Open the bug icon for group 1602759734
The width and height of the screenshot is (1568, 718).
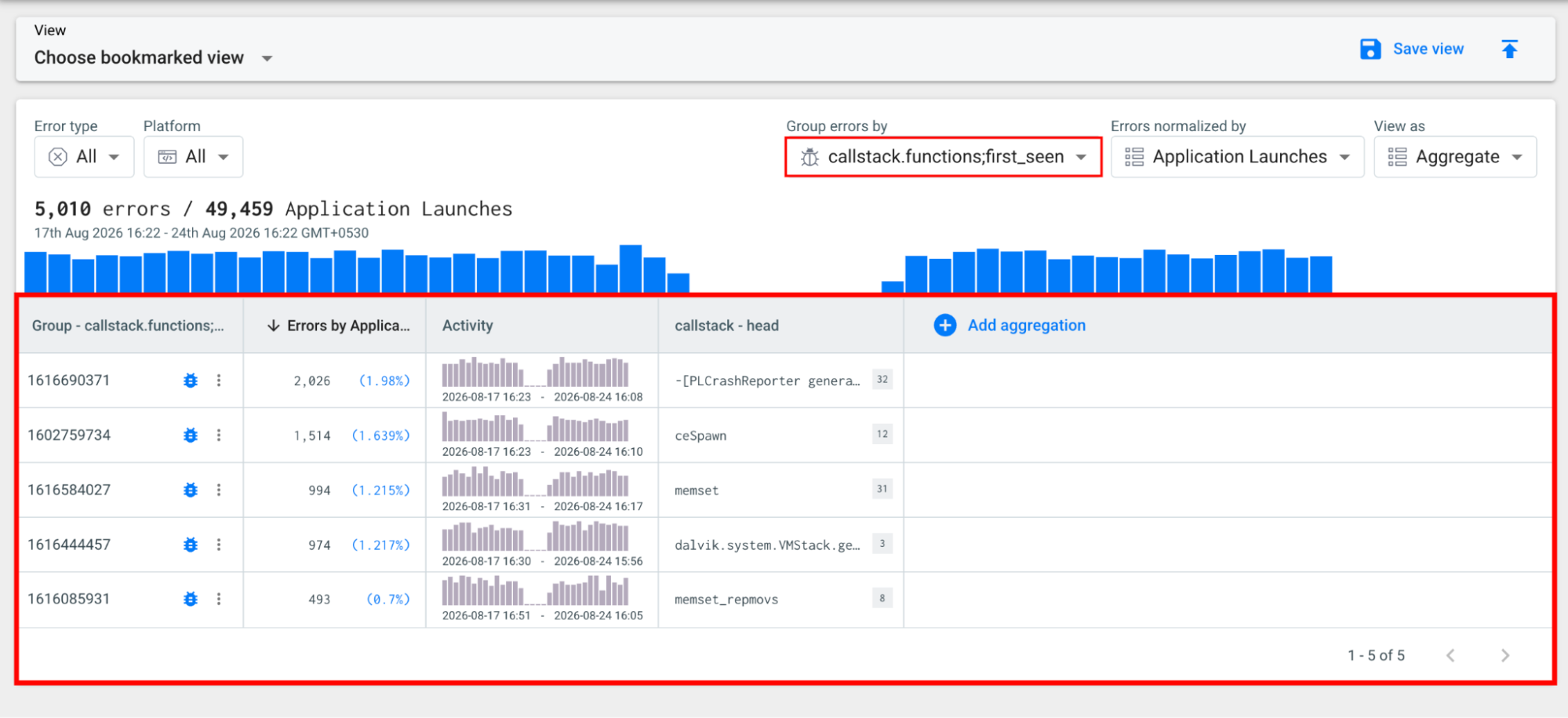coord(191,435)
